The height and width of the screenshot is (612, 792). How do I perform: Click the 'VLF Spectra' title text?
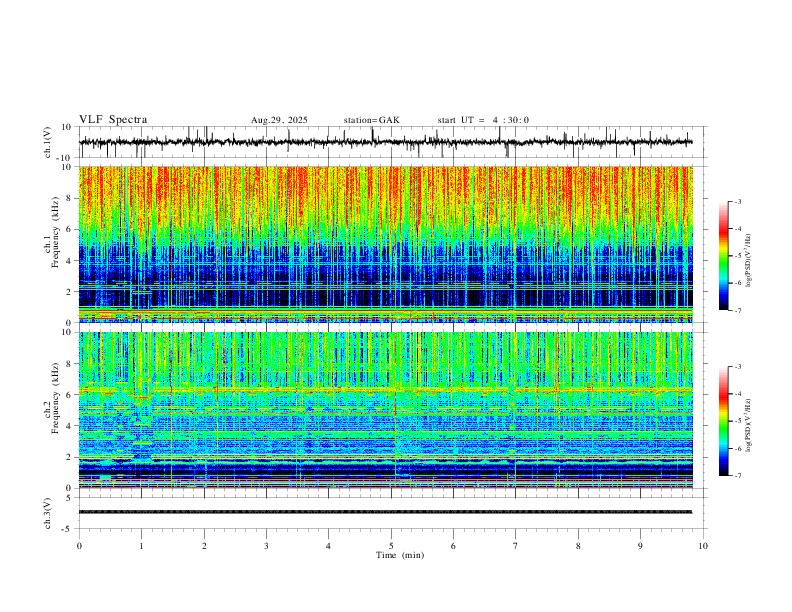point(113,119)
